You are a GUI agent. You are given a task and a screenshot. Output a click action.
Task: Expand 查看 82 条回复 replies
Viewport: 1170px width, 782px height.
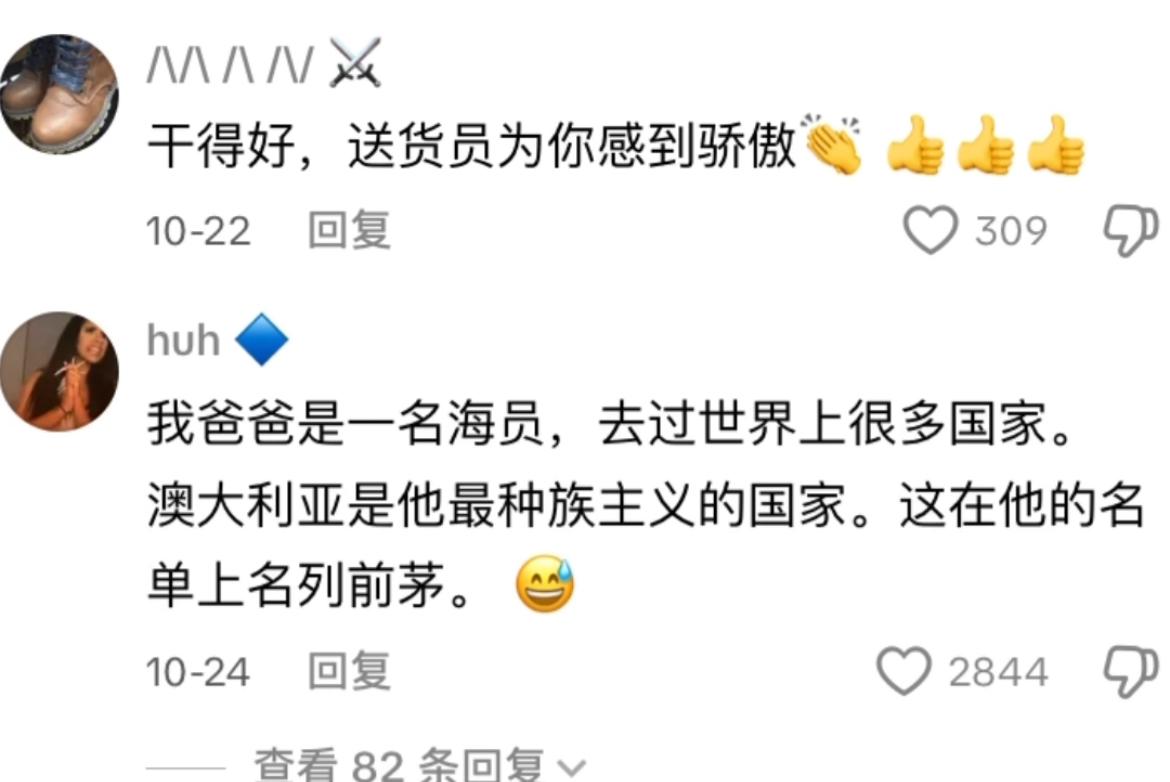[x=418, y=764]
